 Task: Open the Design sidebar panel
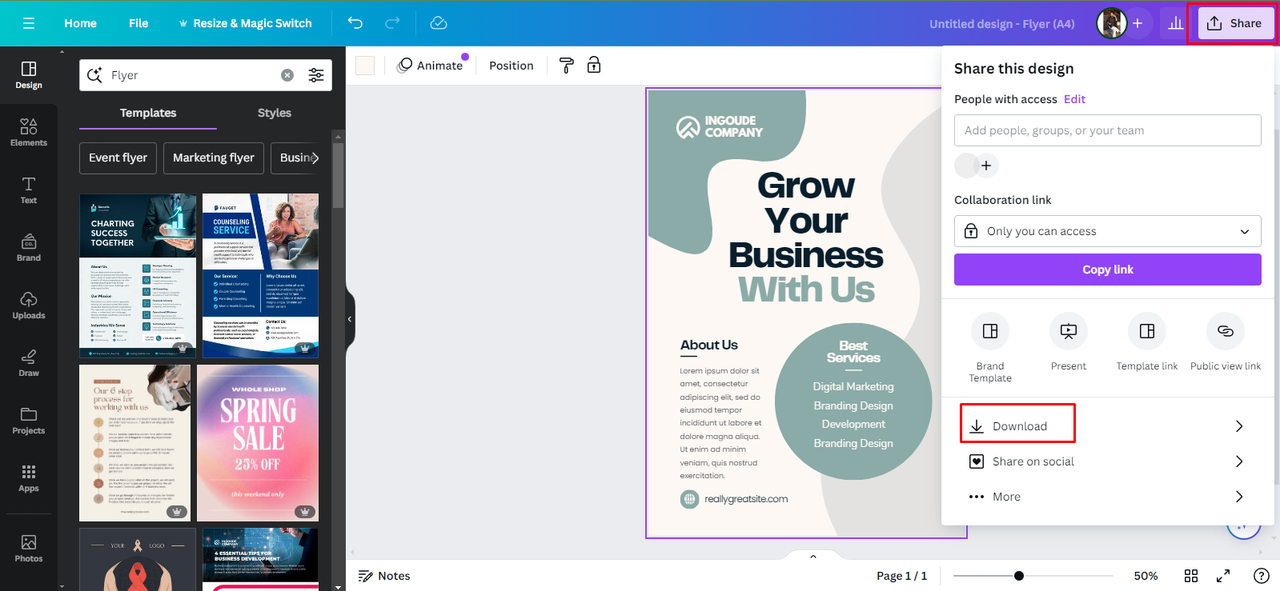coord(28,75)
